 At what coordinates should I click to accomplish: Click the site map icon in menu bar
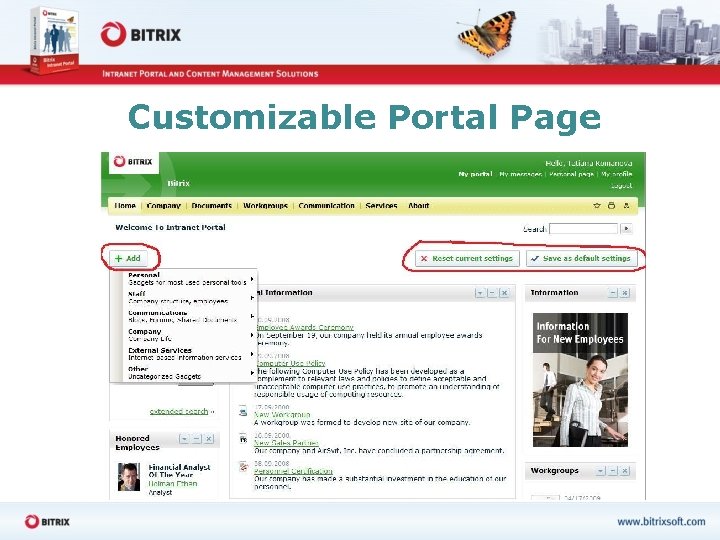tap(626, 206)
